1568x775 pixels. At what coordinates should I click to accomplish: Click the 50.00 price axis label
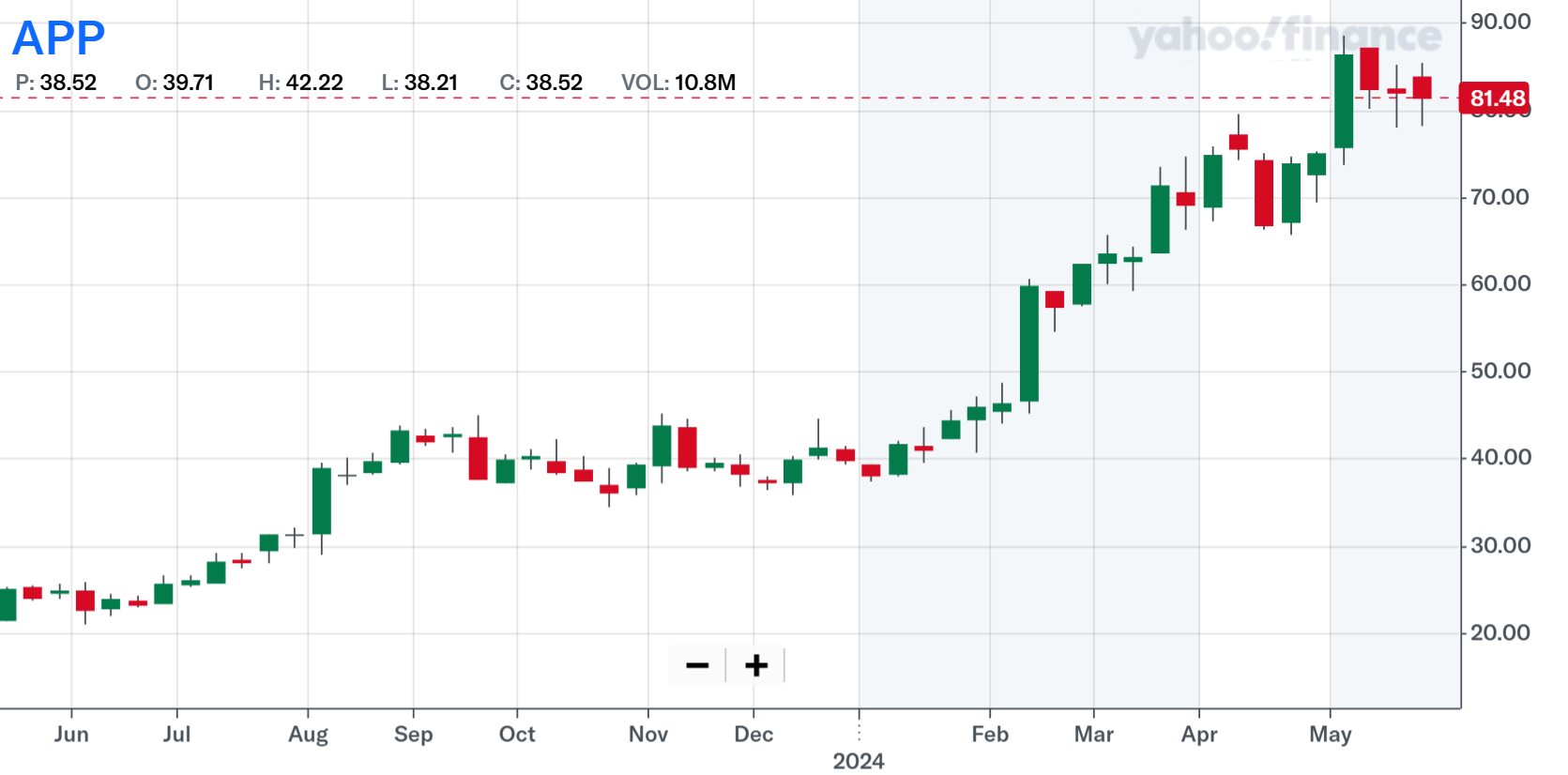(1500, 371)
